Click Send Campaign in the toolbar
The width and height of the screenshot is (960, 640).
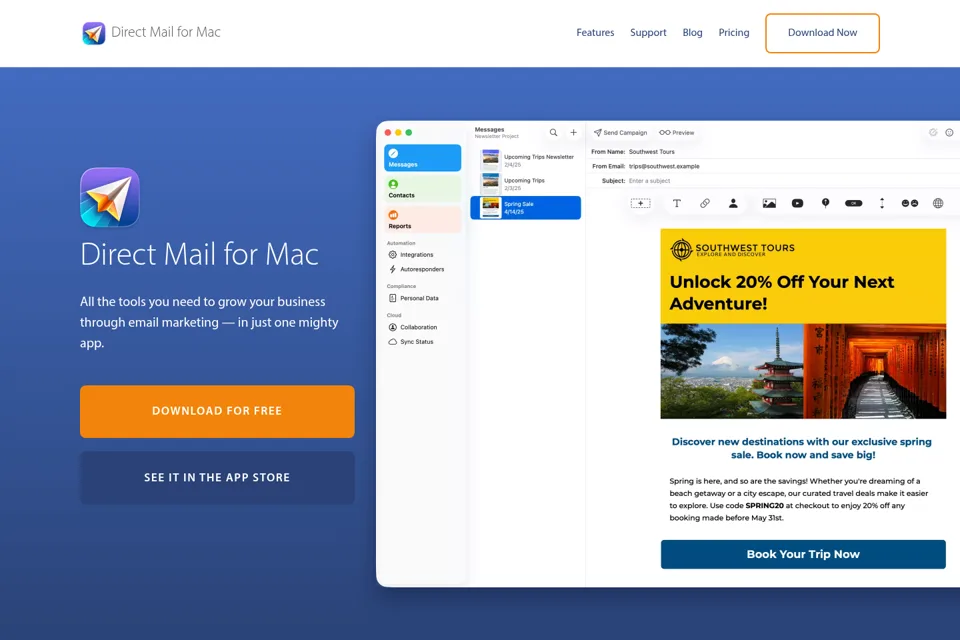620,132
